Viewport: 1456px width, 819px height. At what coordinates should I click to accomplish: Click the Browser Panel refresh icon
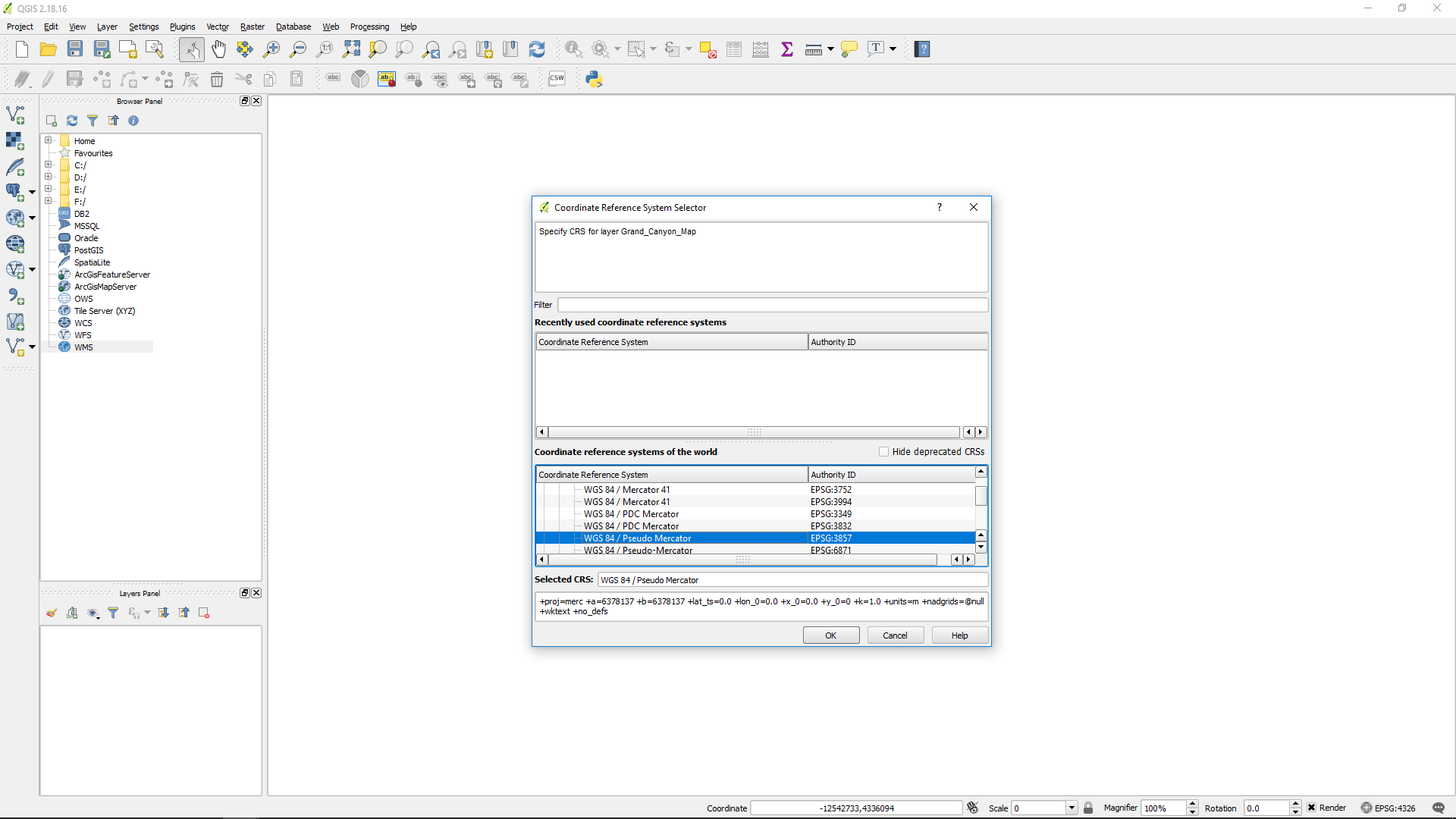point(72,121)
